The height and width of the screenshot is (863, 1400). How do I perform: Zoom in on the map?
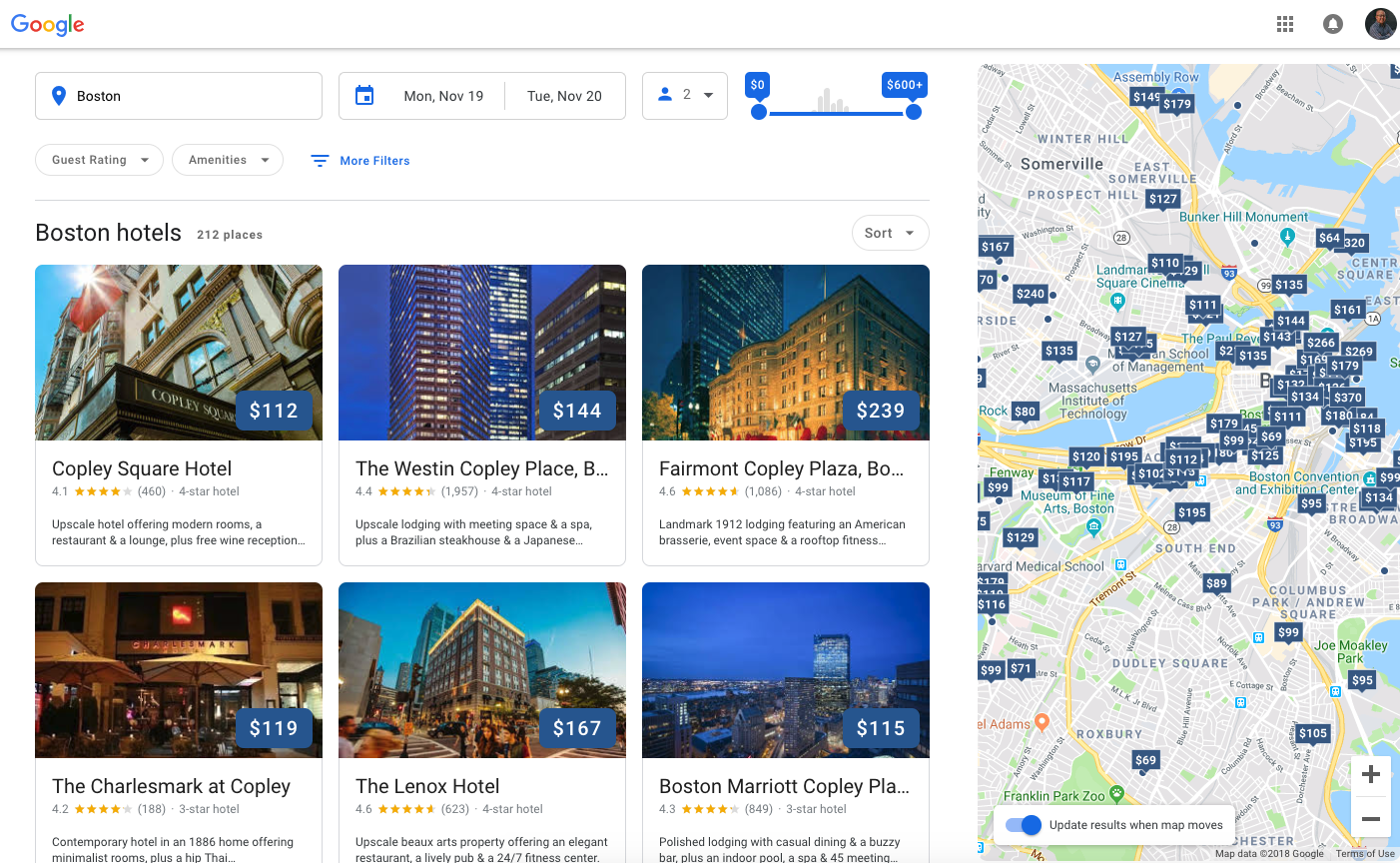1371,774
